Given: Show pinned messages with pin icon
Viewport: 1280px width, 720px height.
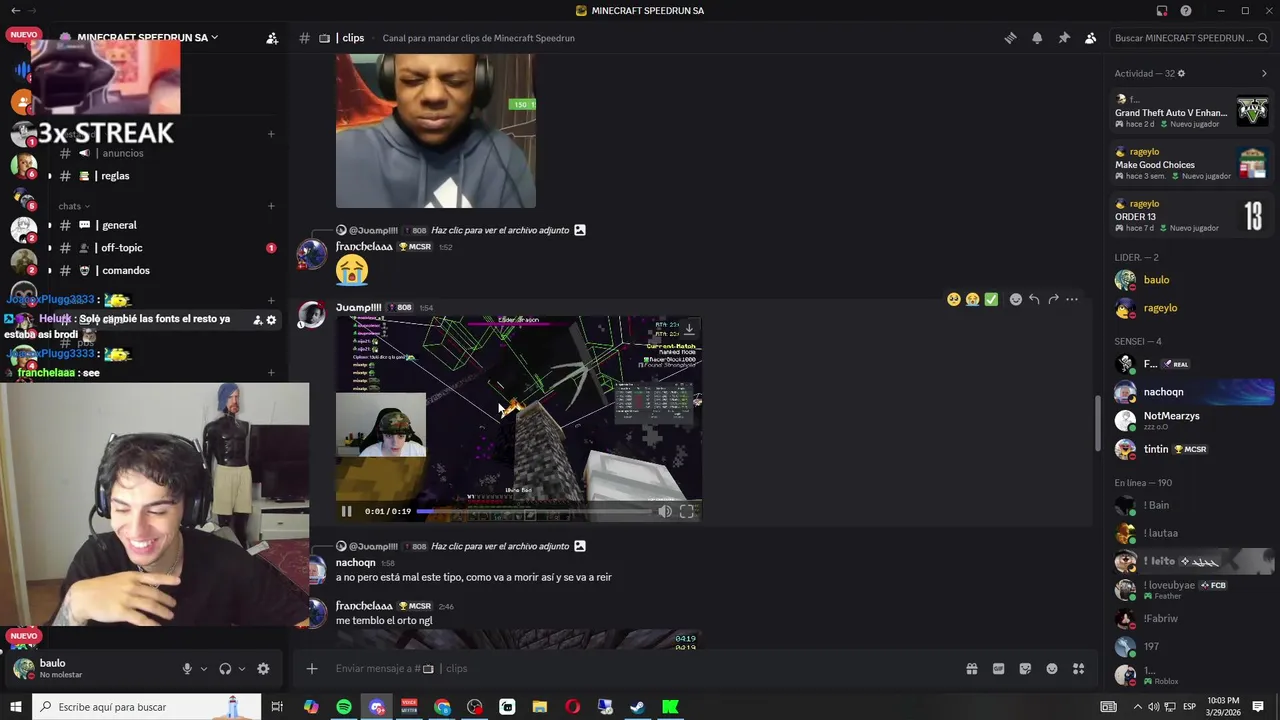Looking at the screenshot, I should tap(1064, 38).
